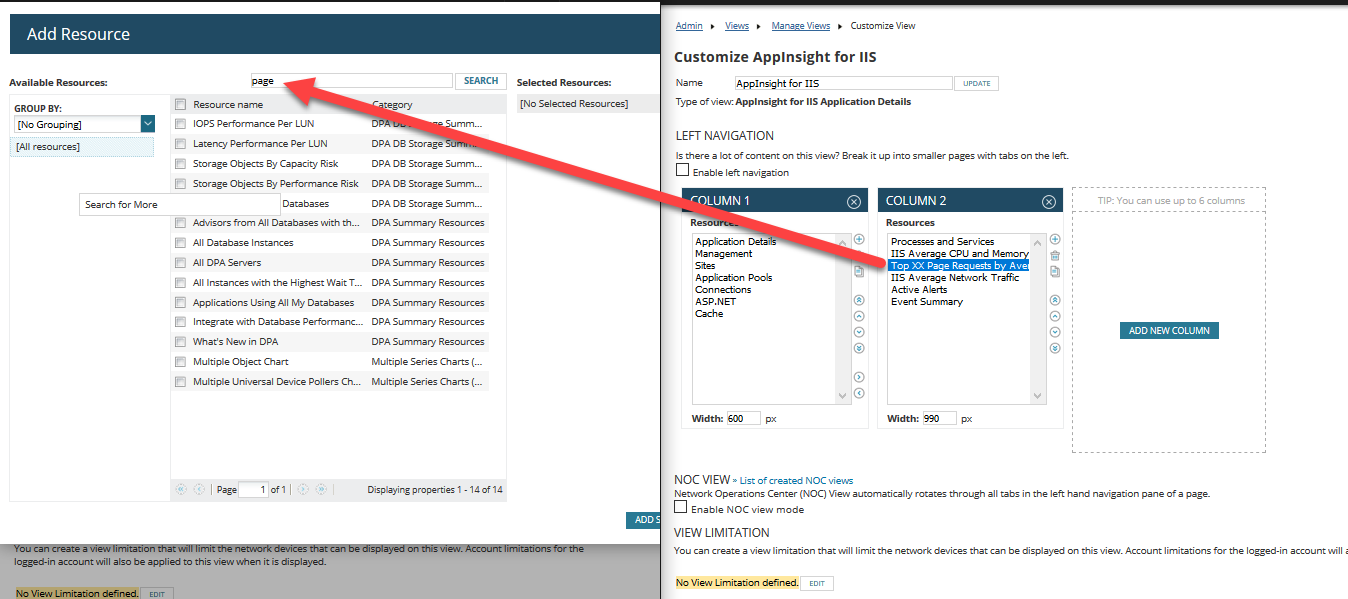The height and width of the screenshot is (599, 1348).
Task: Move resource to top in Column 1
Action: pos(859,300)
